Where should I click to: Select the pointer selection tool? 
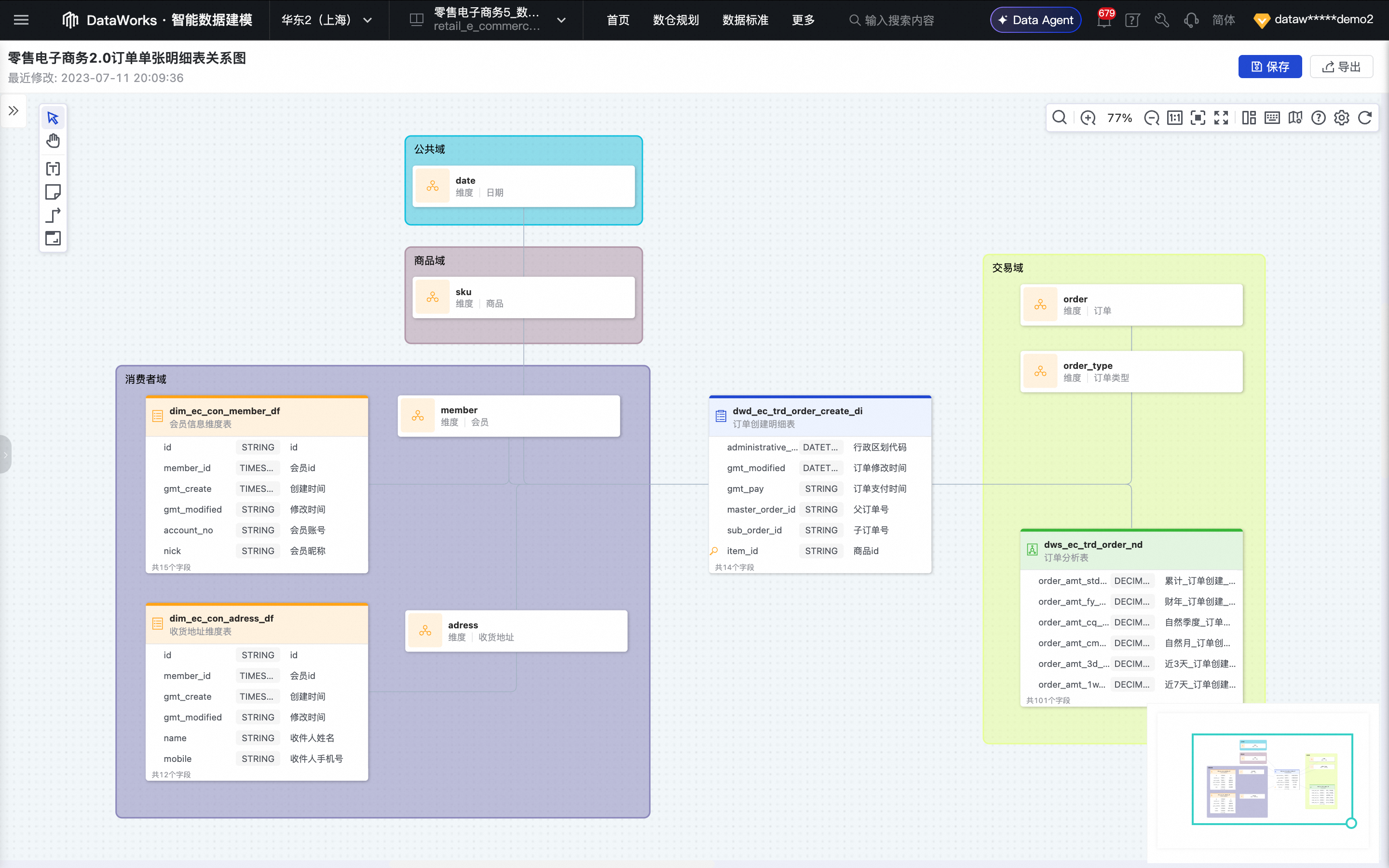(x=53, y=118)
